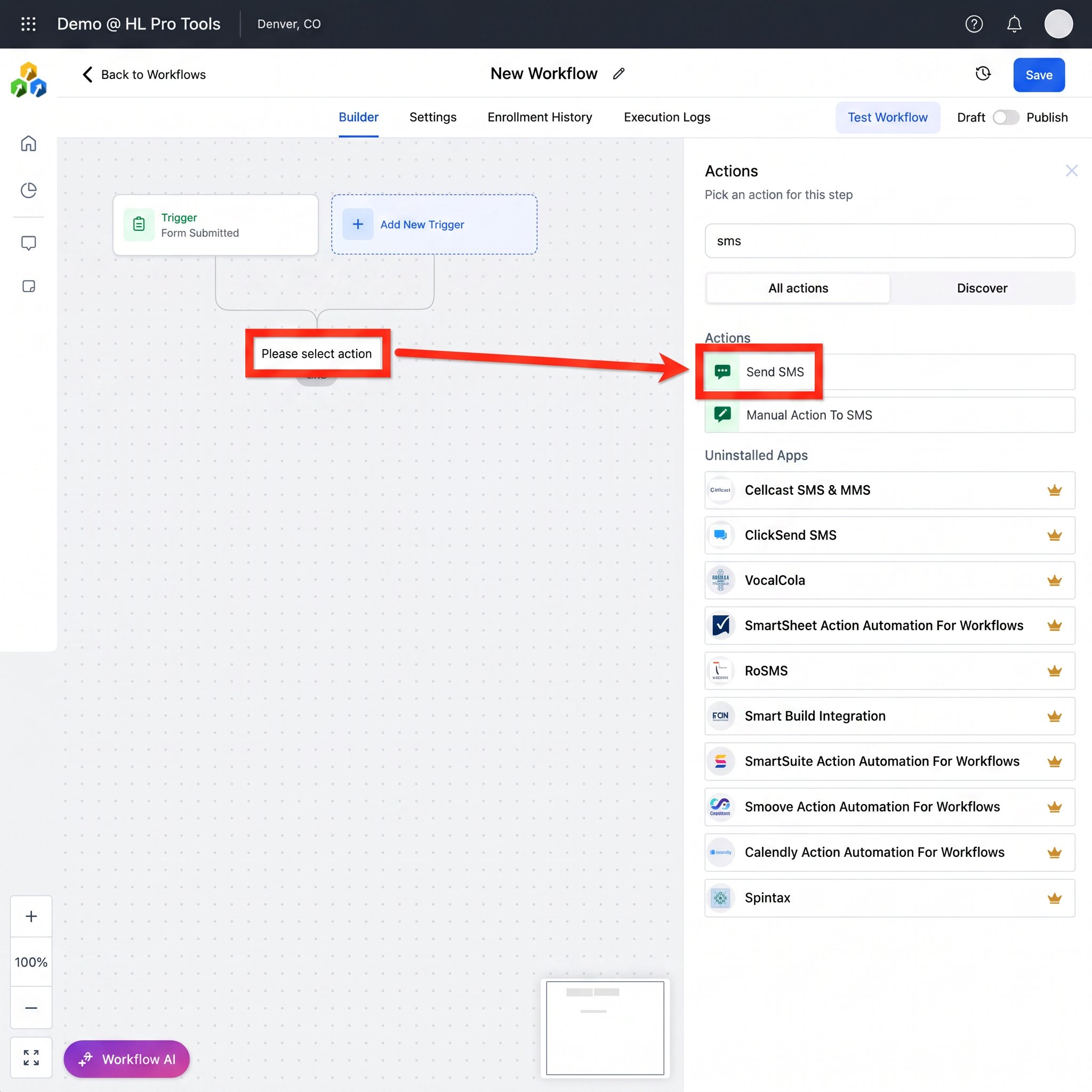
Task: Switch to the Settings tab
Action: (432, 117)
